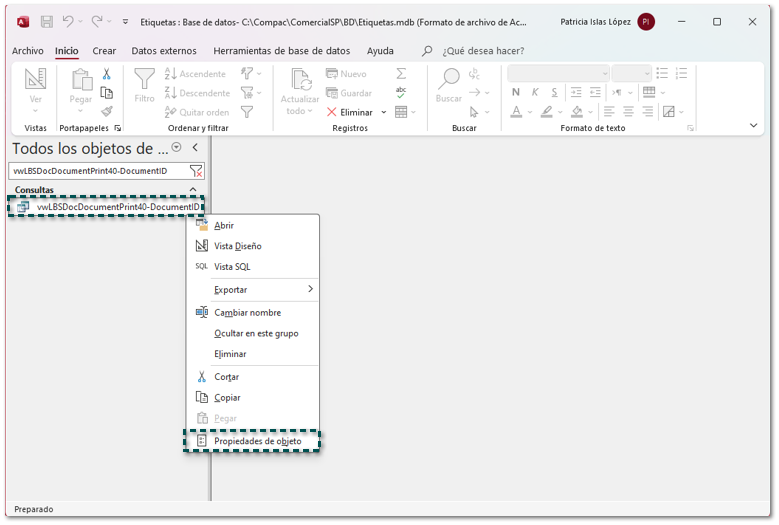Collapse the navigation pane with shutter arrow
779x525 pixels.
click(195, 148)
